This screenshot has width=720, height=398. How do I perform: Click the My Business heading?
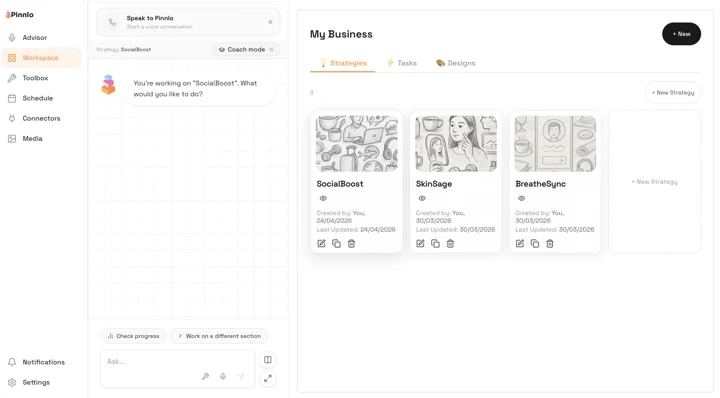click(x=341, y=34)
